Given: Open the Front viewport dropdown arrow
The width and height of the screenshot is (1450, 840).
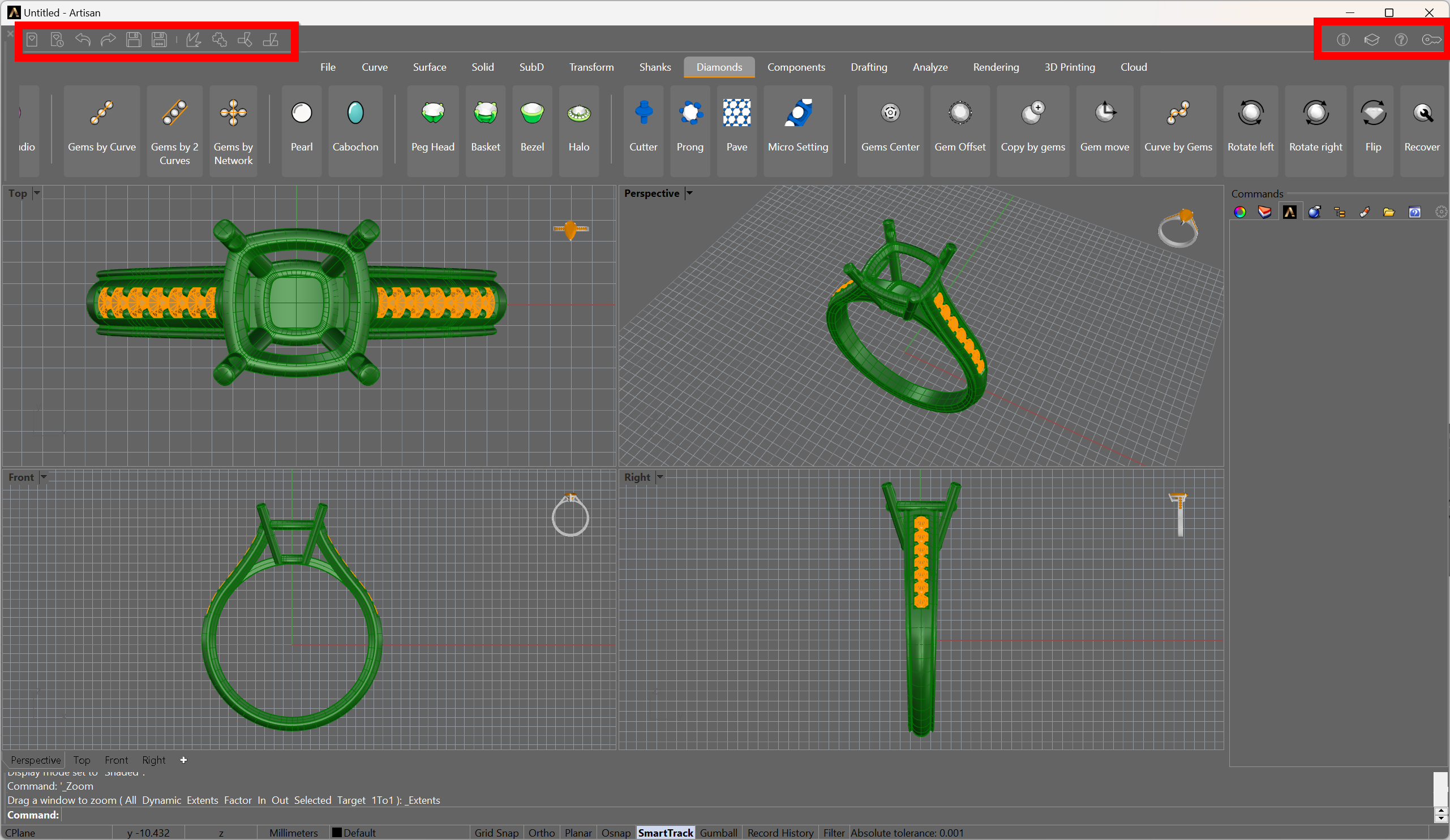Looking at the screenshot, I should click(44, 477).
